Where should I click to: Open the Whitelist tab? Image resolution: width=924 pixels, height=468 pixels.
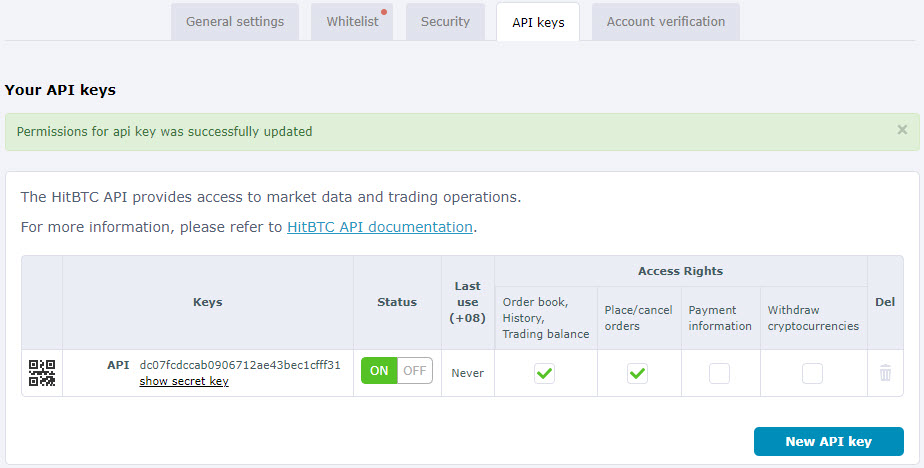click(352, 22)
